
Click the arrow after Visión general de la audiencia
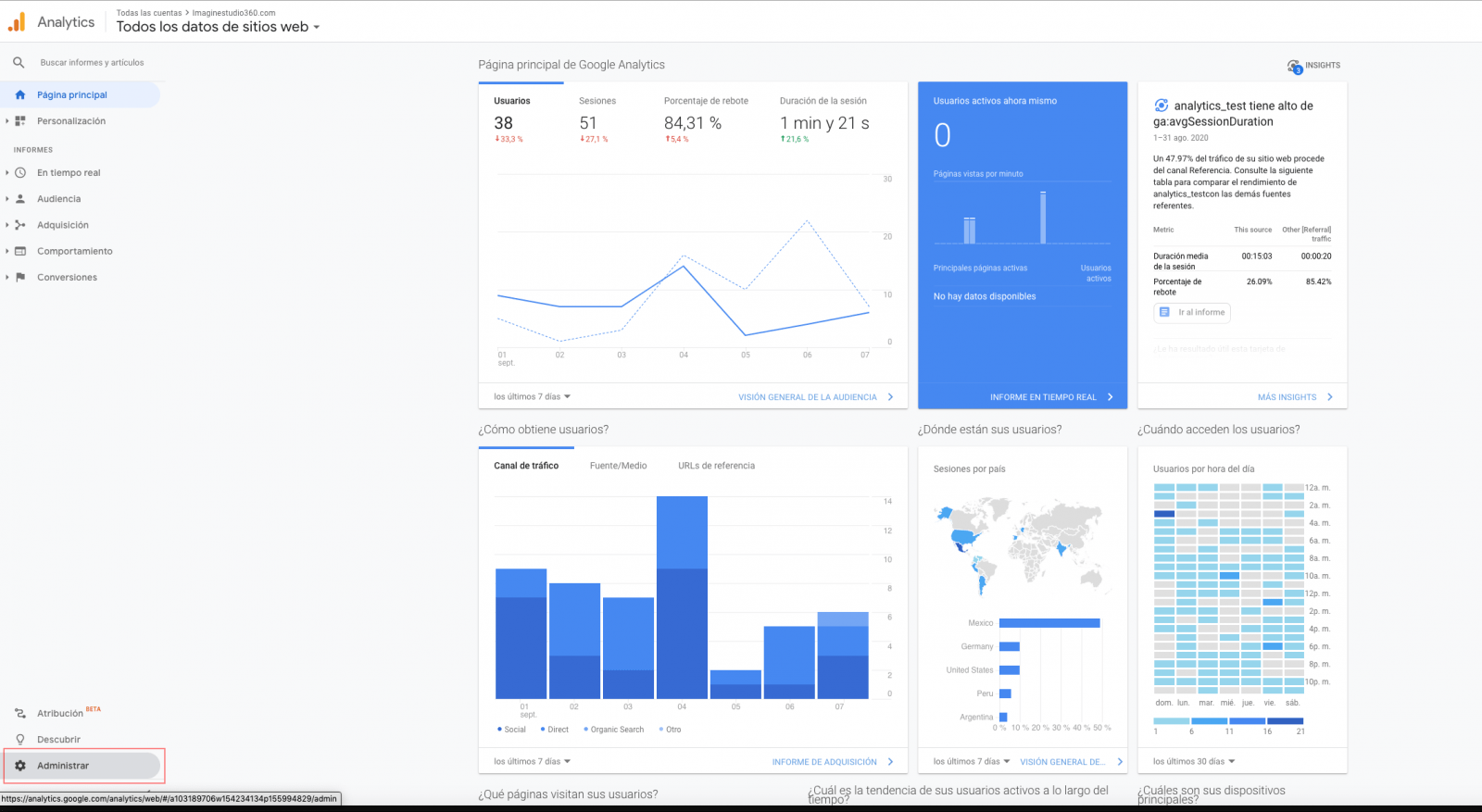[x=891, y=397]
